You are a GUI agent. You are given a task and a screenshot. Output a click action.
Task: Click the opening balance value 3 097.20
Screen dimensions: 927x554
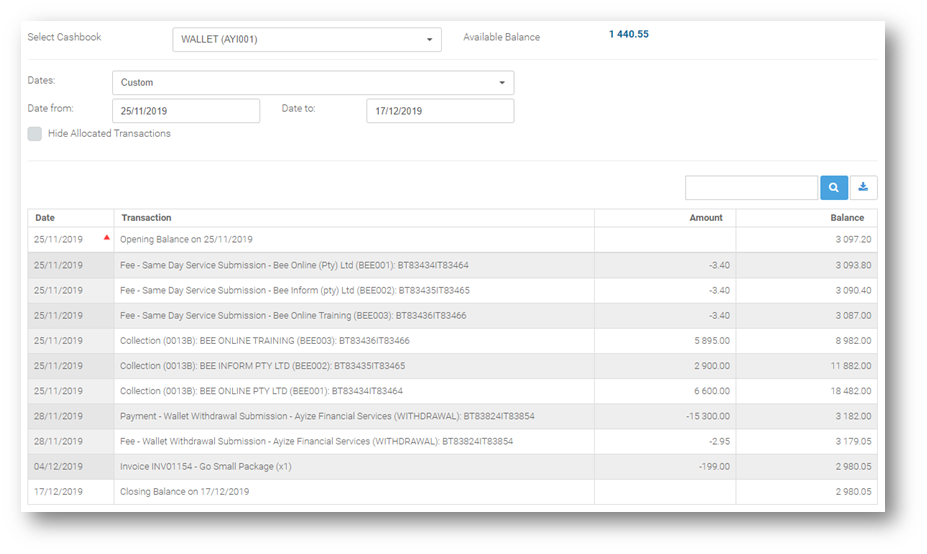click(853, 239)
